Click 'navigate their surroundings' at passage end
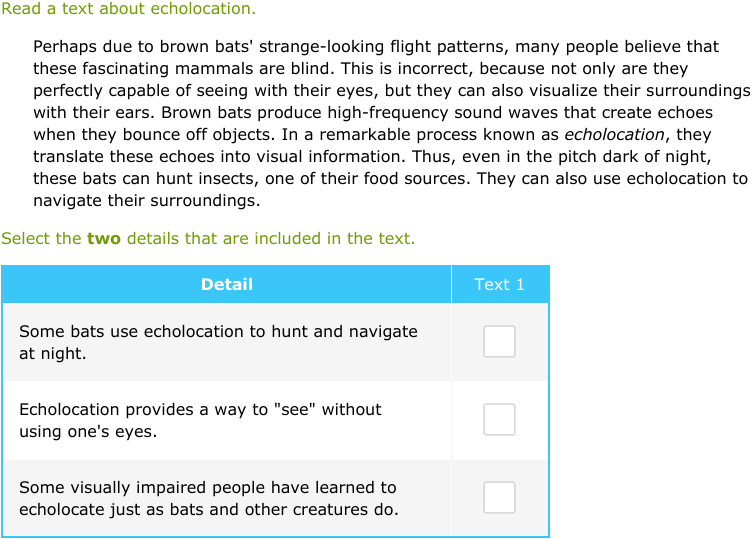This screenshot has height=539, width=752. (x=146, y=200)
